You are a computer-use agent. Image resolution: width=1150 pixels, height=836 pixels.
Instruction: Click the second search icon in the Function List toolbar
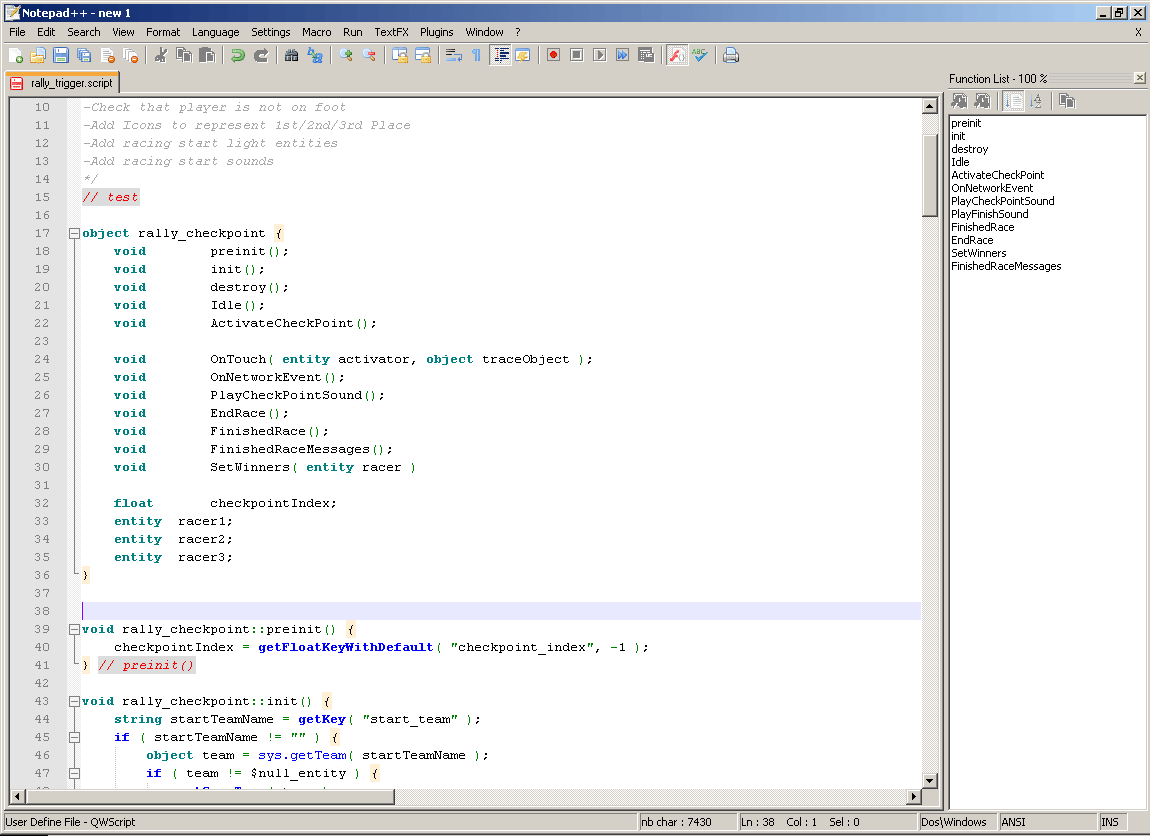[983, 101]
